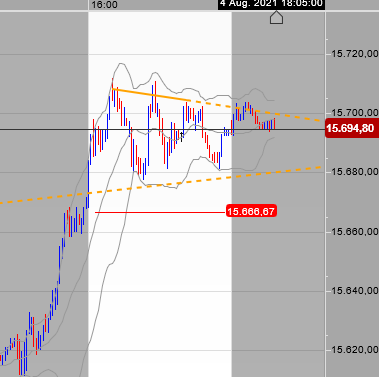Click the 15.620,00 price axis label
379x377 pixels.
[355, 350]
